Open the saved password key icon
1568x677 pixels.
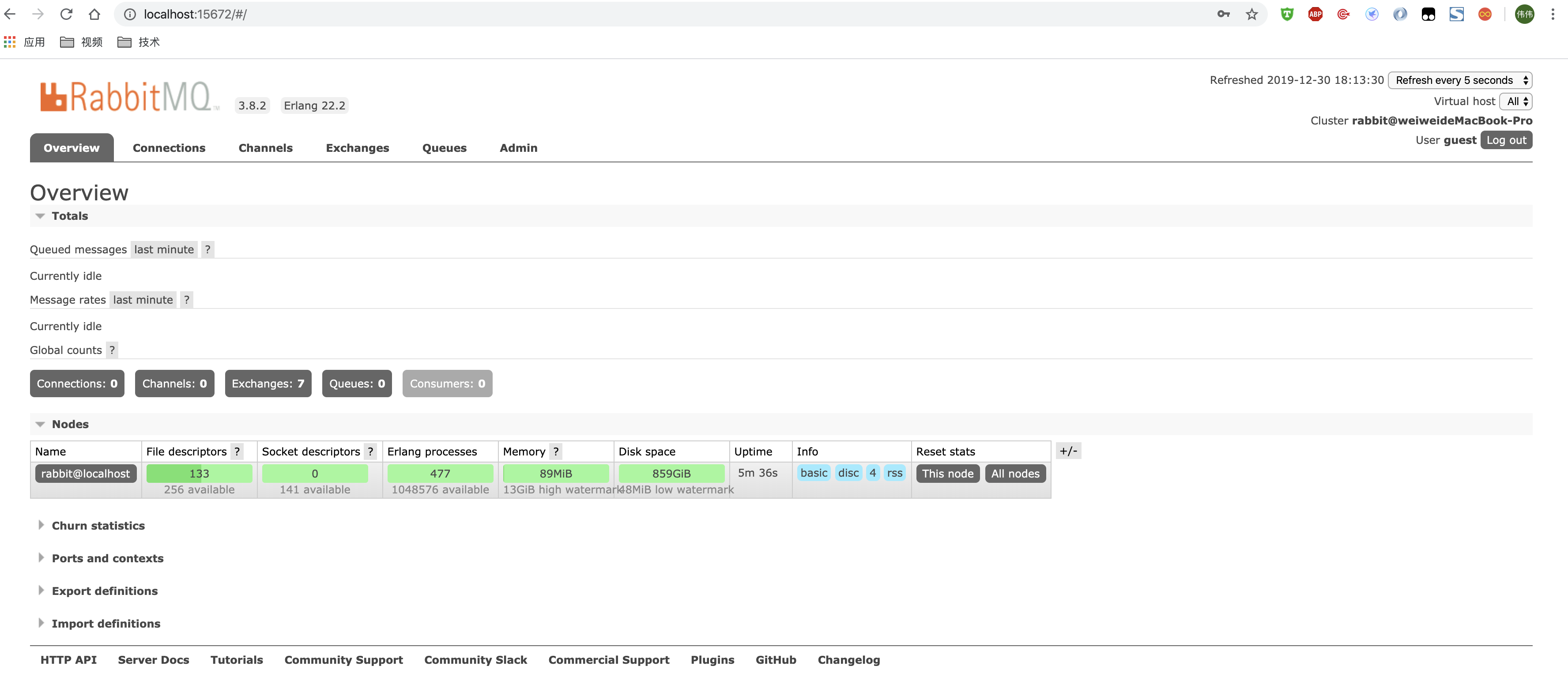(x=1223, y=14)
